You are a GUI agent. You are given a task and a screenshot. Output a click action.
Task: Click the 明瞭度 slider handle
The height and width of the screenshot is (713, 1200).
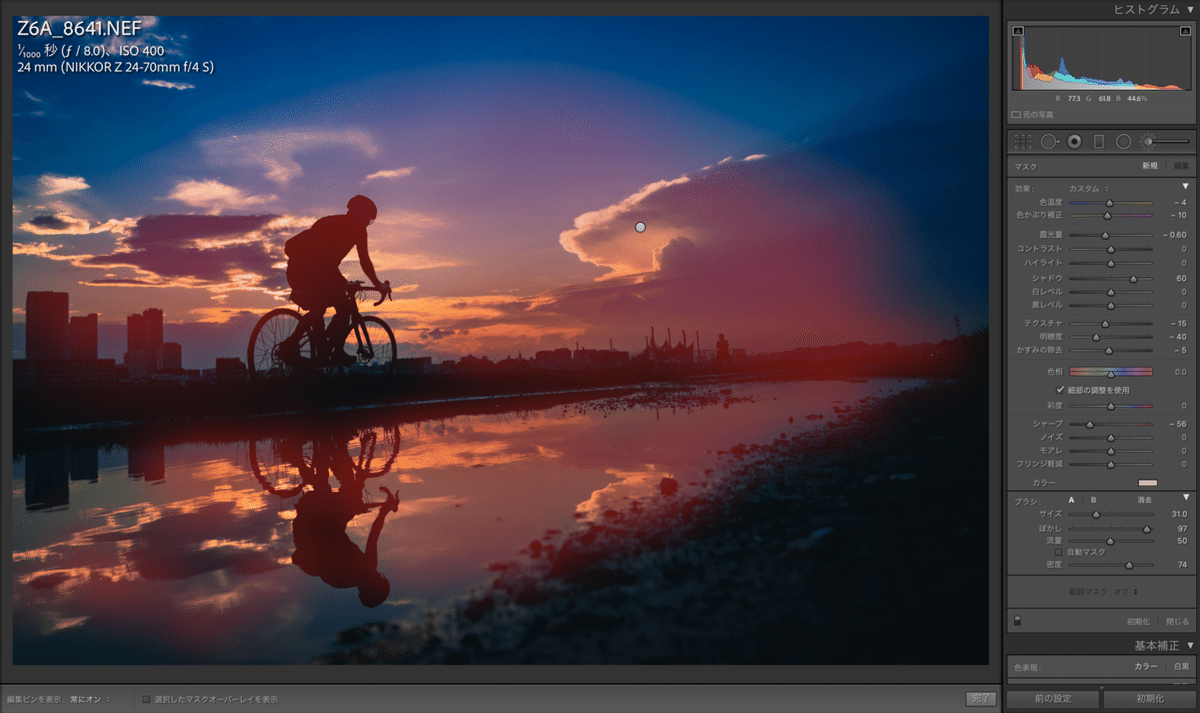tap(1095, 337)
